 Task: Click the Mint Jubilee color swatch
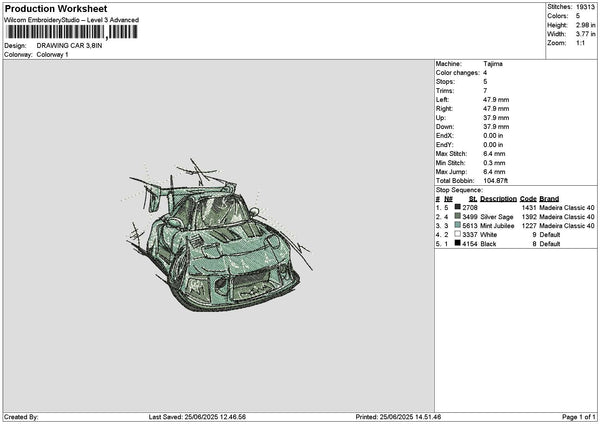457,225
